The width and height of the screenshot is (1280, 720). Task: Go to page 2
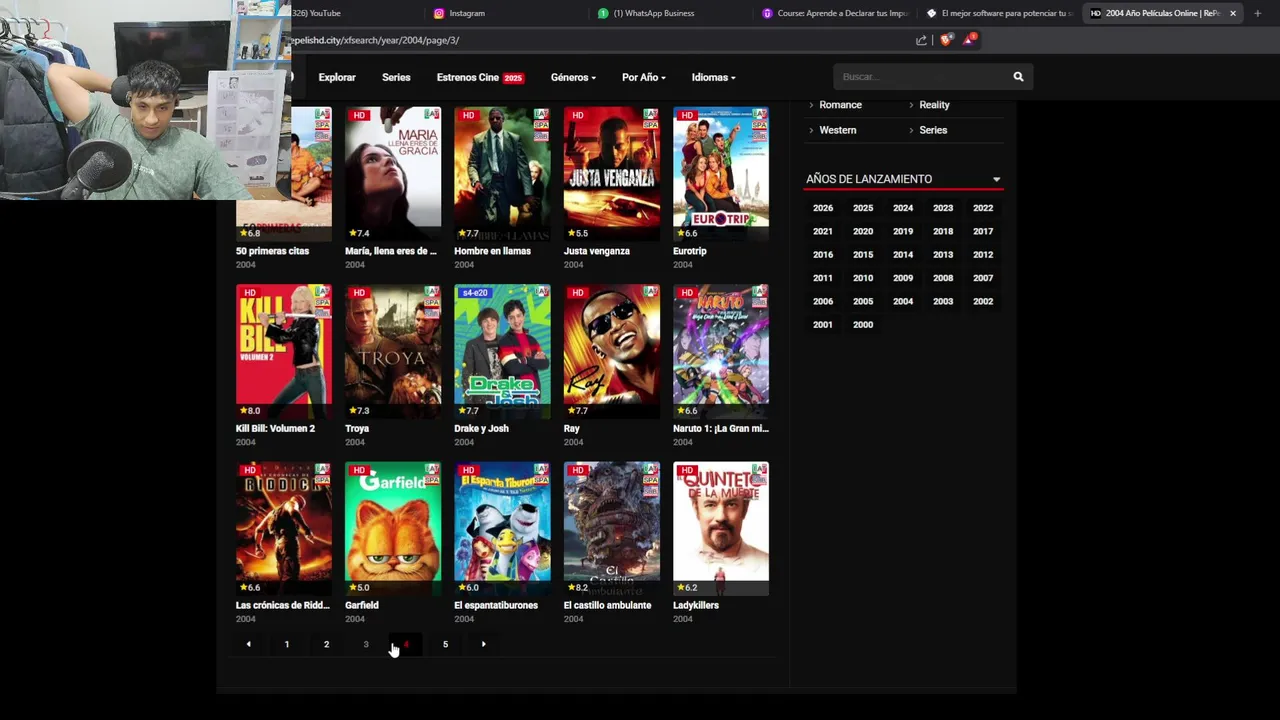coord(326,644)
